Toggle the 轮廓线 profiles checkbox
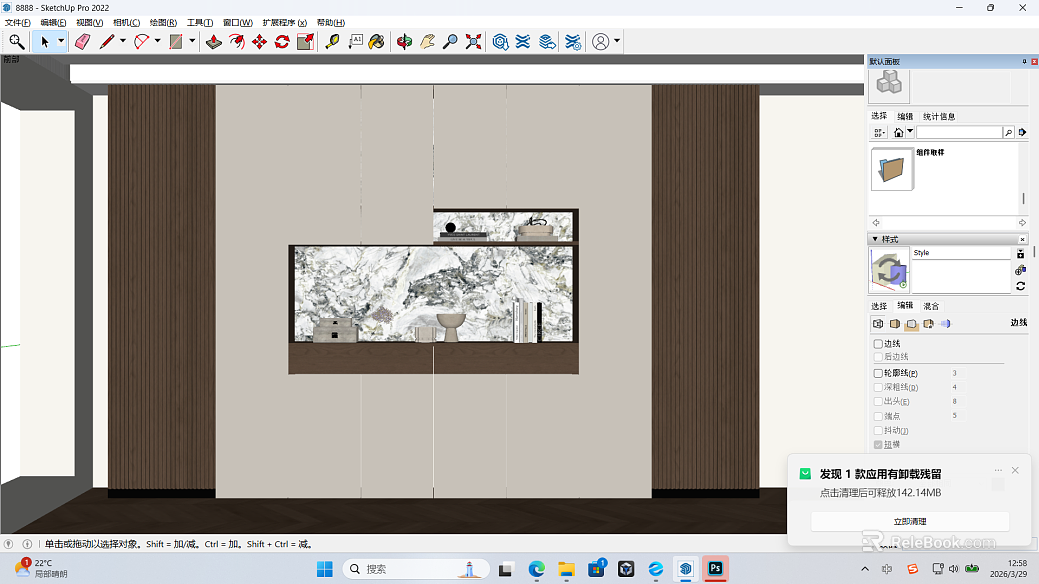This screenshot has width=1039, height=584. click(x=878, y=373)
